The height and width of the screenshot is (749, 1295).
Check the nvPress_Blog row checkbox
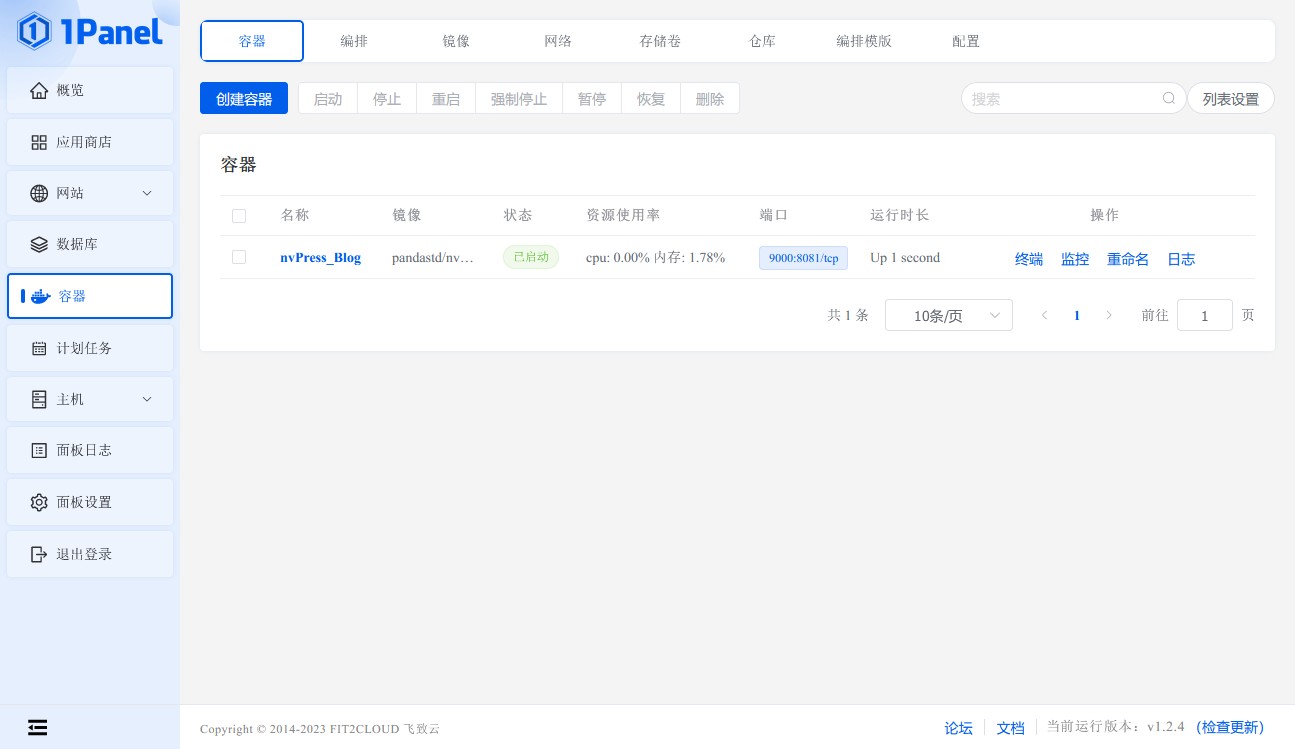click(239, 257)
